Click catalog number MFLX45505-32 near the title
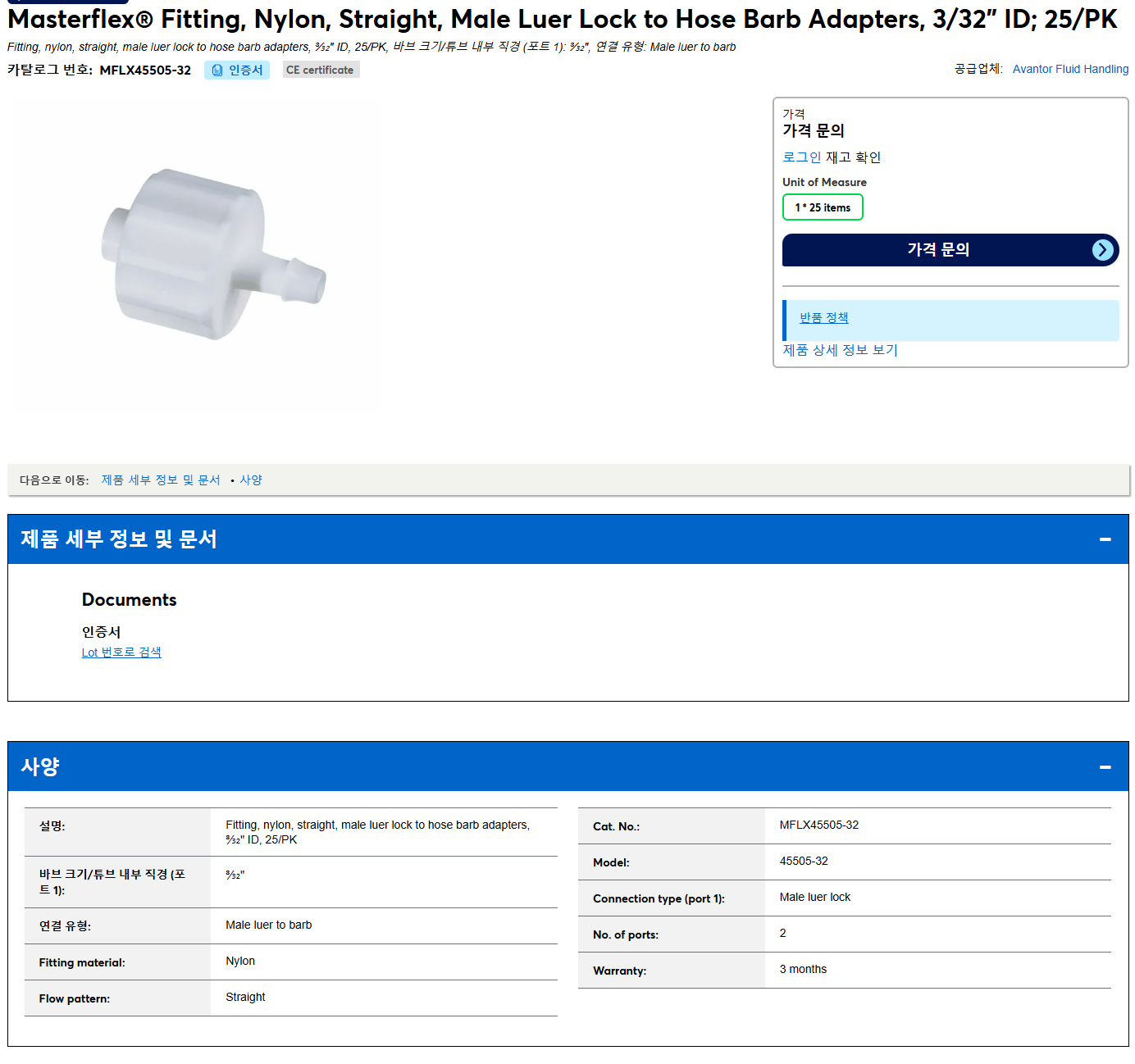This screenshot has width=1135, height=1064. point(145,70)
